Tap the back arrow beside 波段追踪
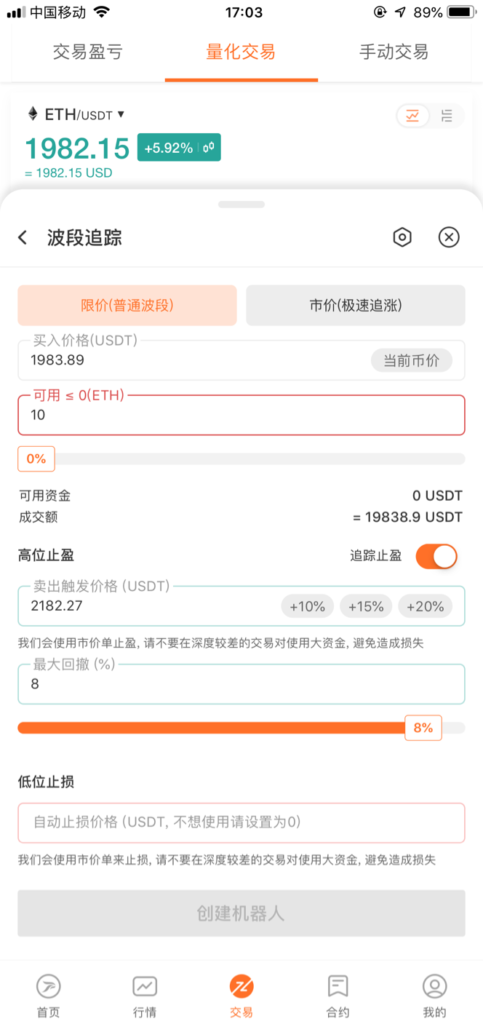This screenshot has width=483, height=1024. (x=23, y=238)
